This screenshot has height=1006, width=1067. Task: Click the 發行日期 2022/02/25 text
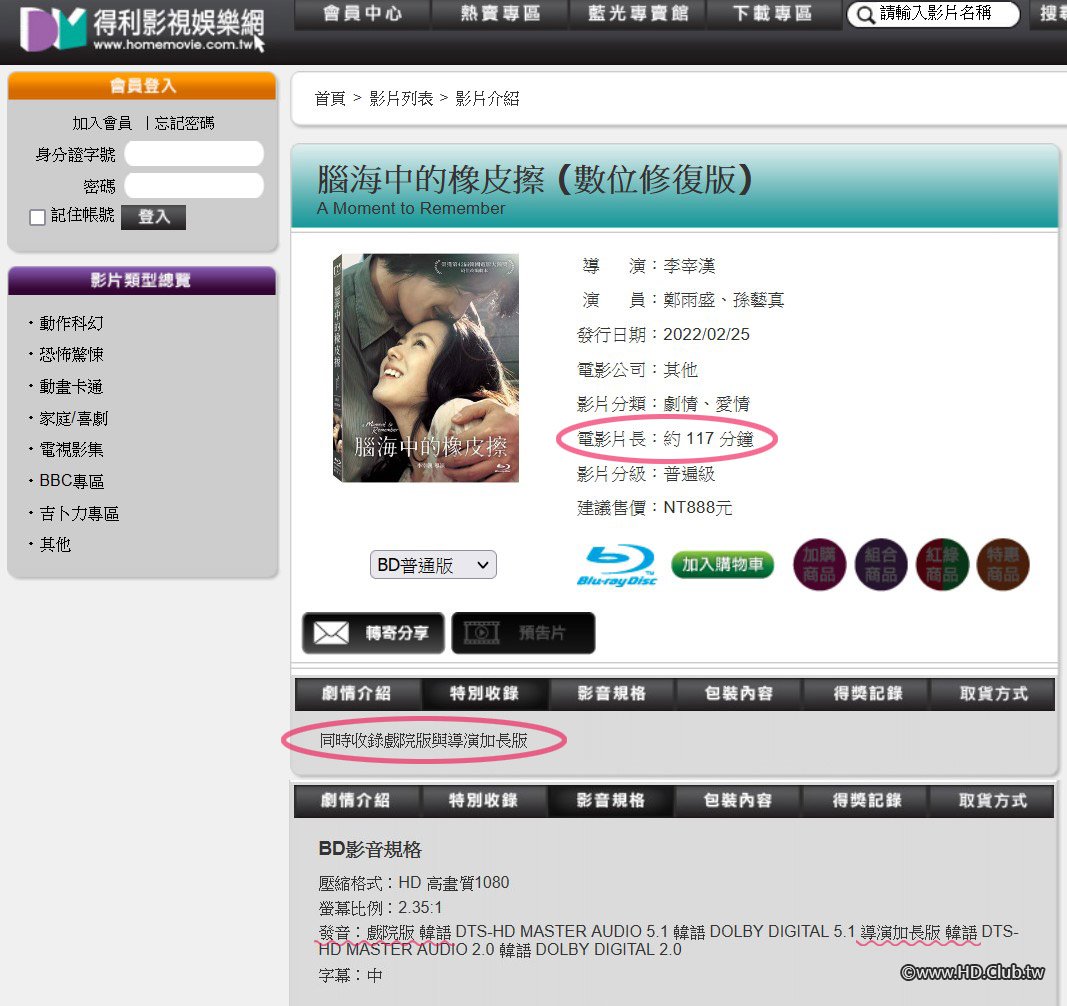click(663, 335)
